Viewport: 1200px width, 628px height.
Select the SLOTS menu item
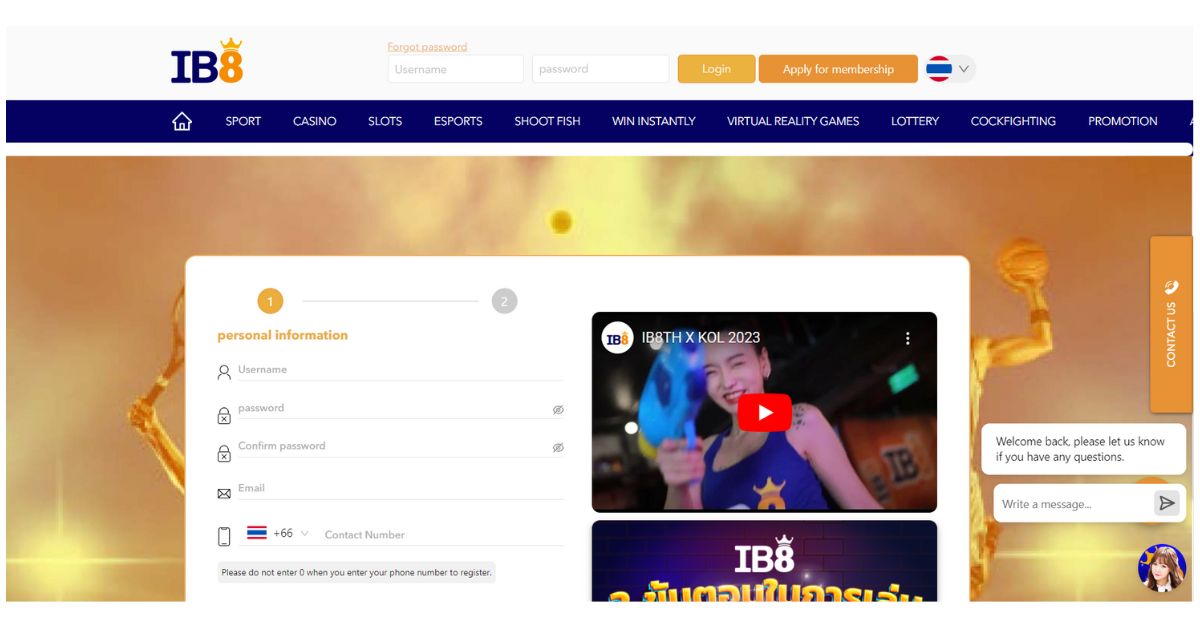click(385, 121)
